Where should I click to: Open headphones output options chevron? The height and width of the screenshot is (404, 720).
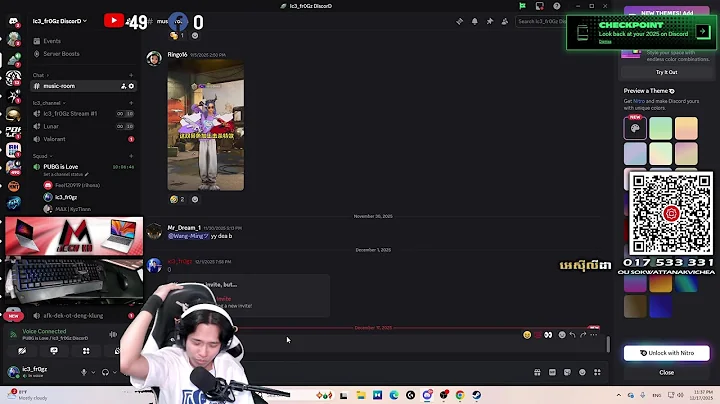coord(115,372)
